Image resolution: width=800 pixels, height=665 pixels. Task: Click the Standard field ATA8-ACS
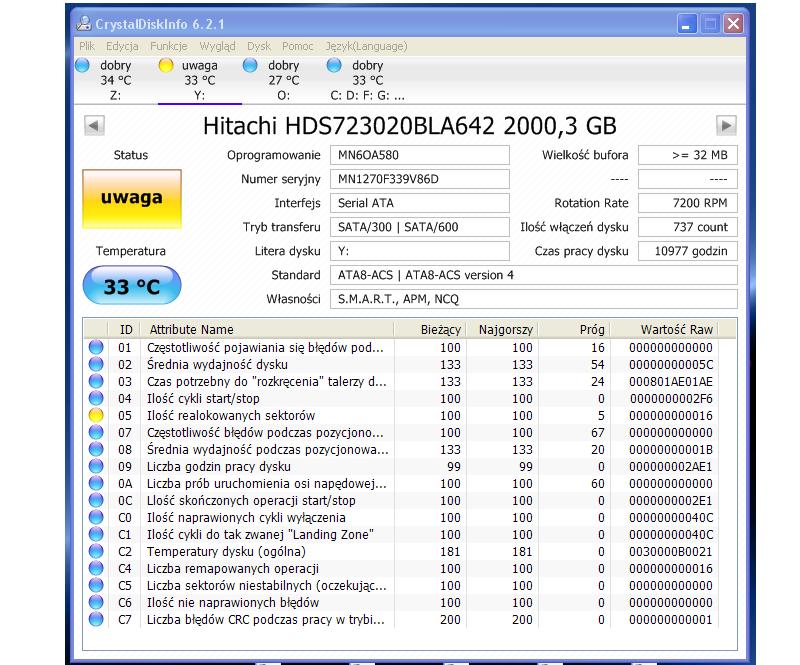point(534,275)
